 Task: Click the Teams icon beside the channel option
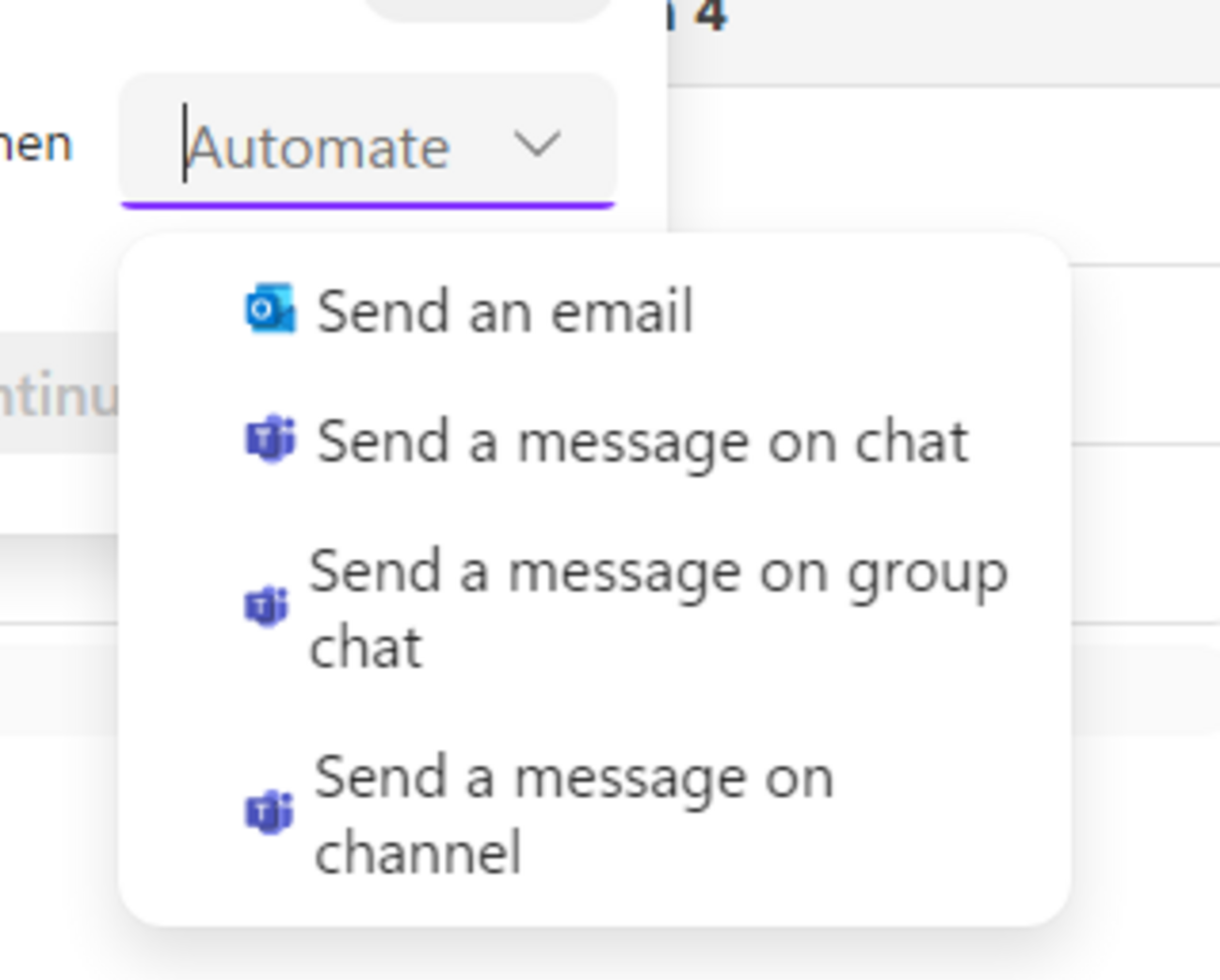pyautogui.click(x=269, y=812)
